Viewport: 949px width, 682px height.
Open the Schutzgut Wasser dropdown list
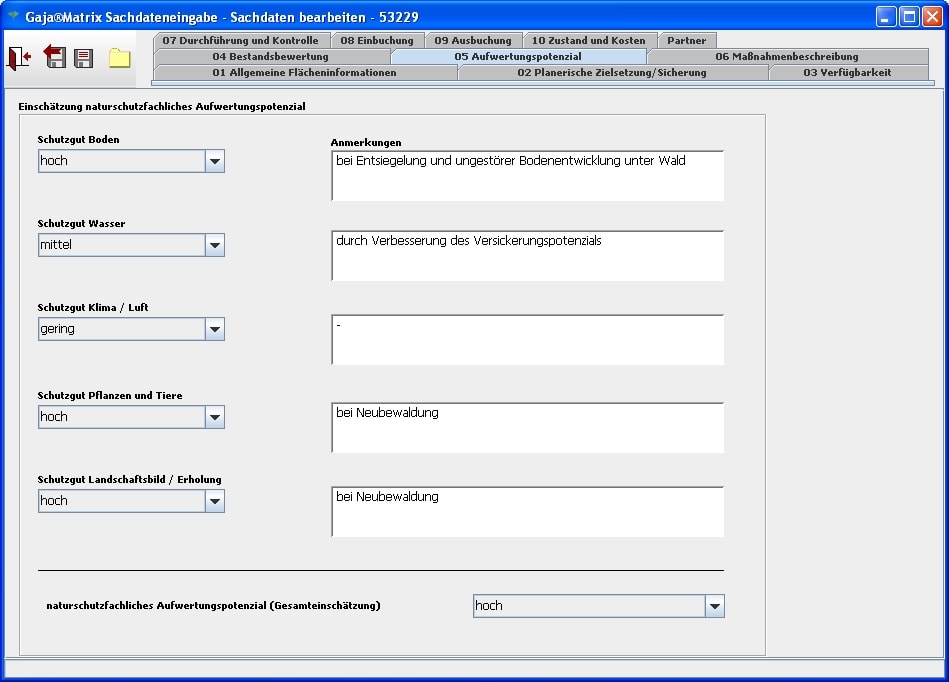215,245
